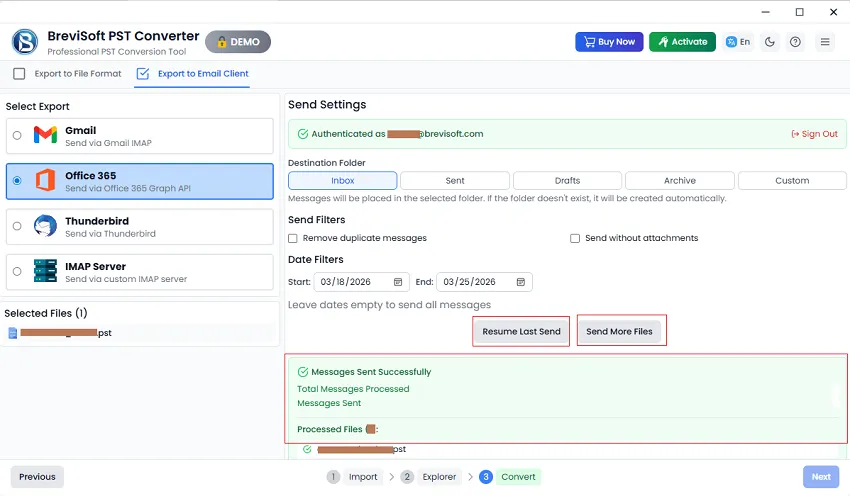Viewport: 850px width, 496px height.
Task: Click the Start date field
Action: pyautogui.click(x=360, y=282)
